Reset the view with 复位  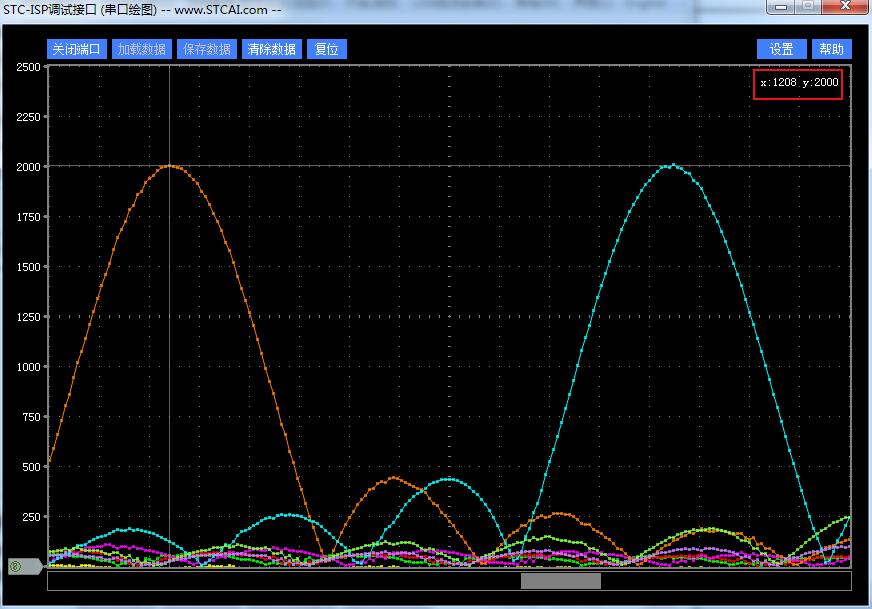tap(327, 49)
